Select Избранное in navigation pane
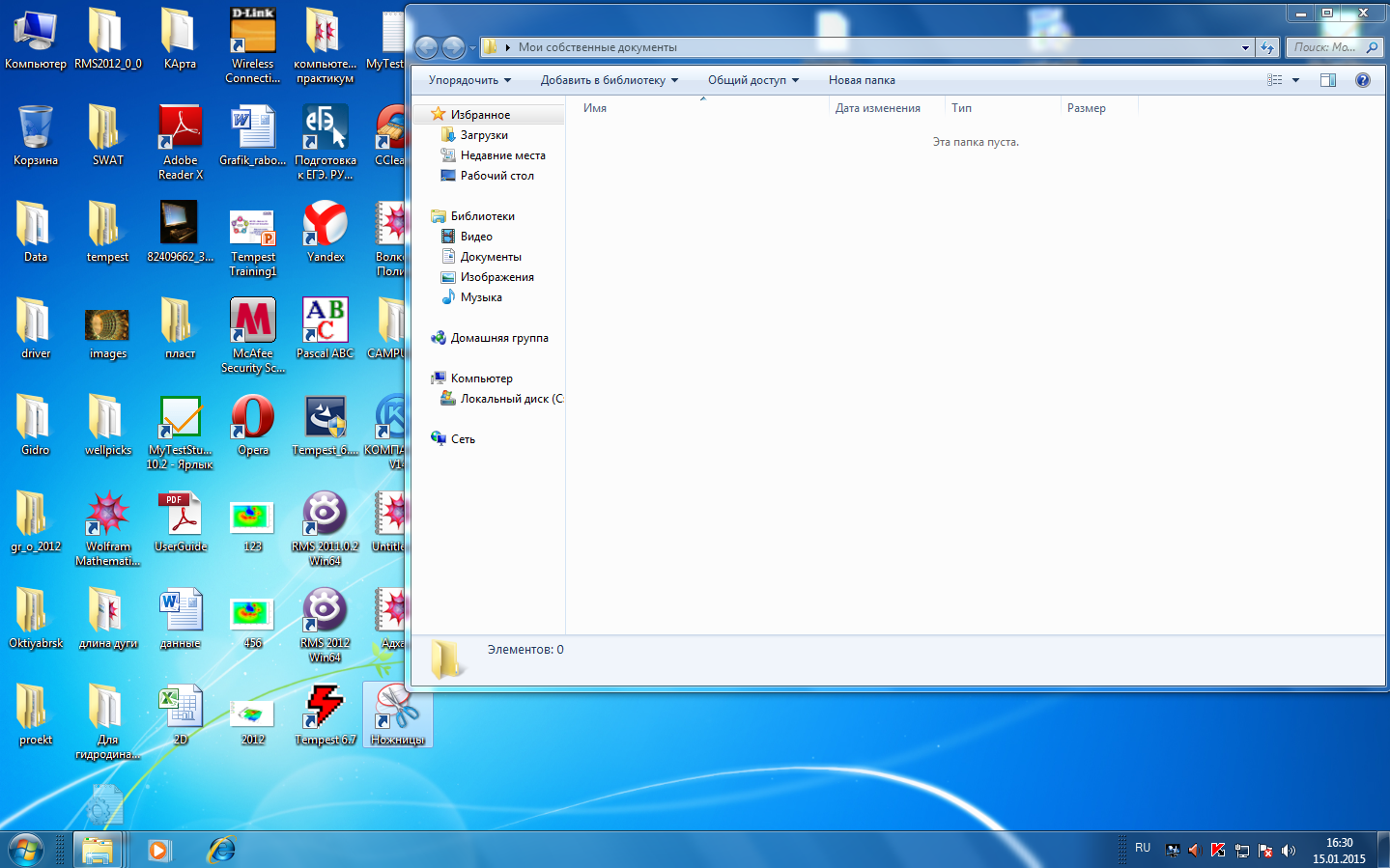This screenshot has width=1390, height=868. point(480,115)
